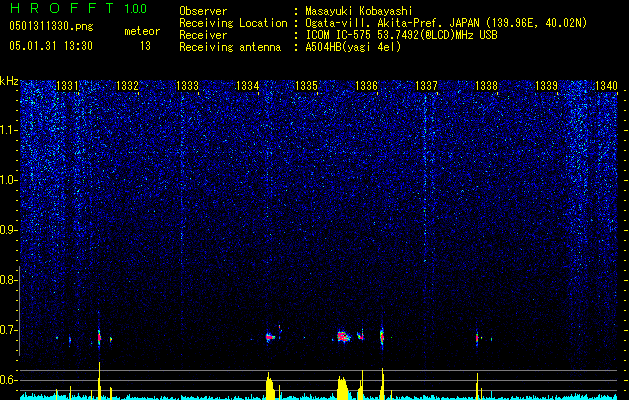Viewport: 629px width, 400px height.
Task: Click the 1338 time marker
Action: (486, 86)
